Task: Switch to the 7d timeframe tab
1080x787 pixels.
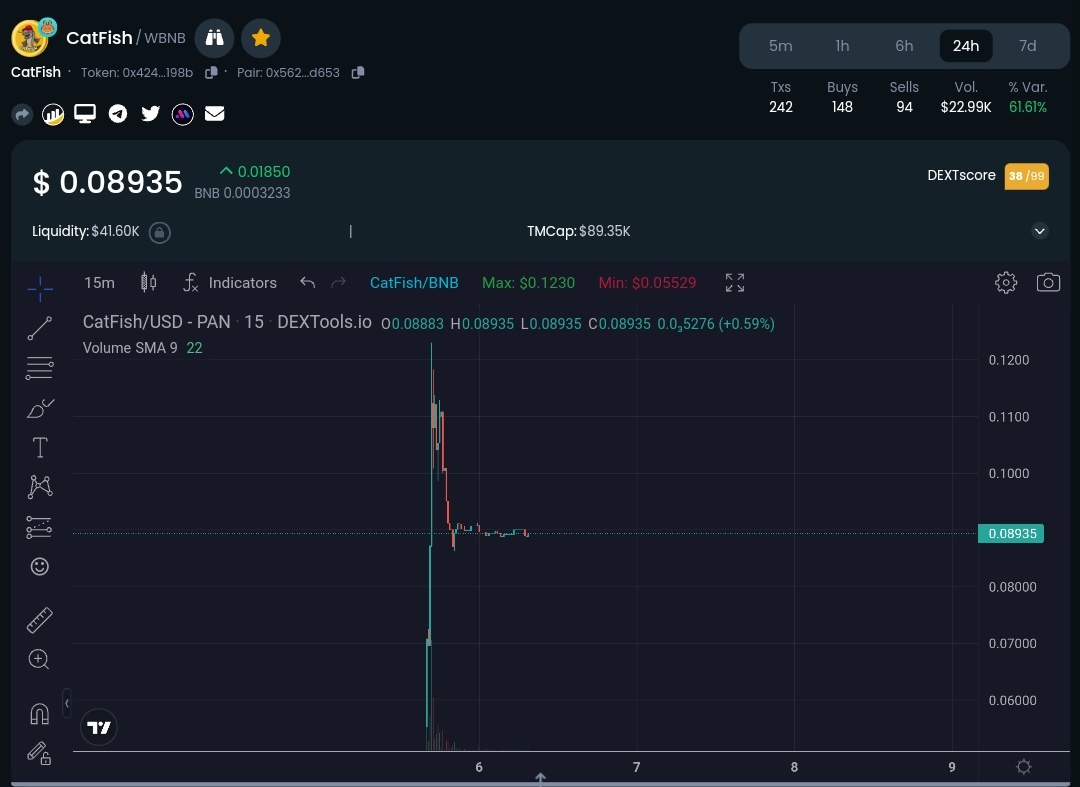Action: pos(1028,45)
